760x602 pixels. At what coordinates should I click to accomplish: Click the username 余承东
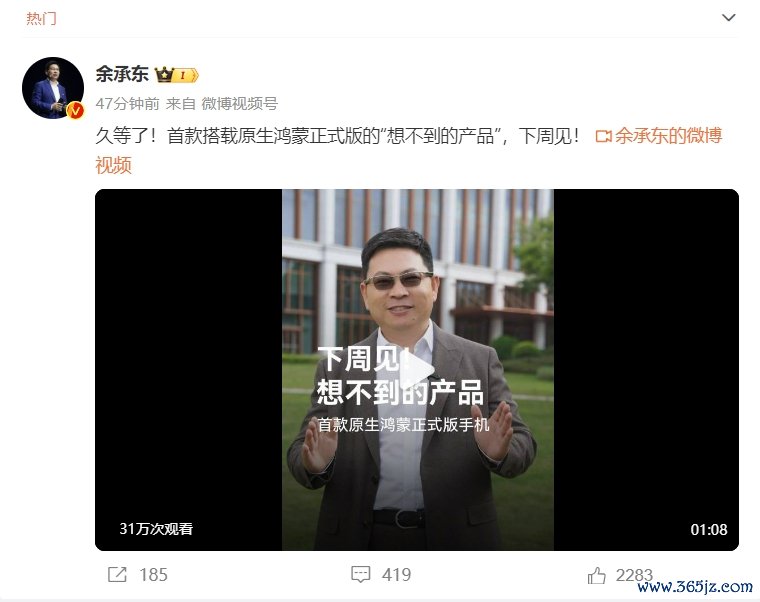[122, 74]
